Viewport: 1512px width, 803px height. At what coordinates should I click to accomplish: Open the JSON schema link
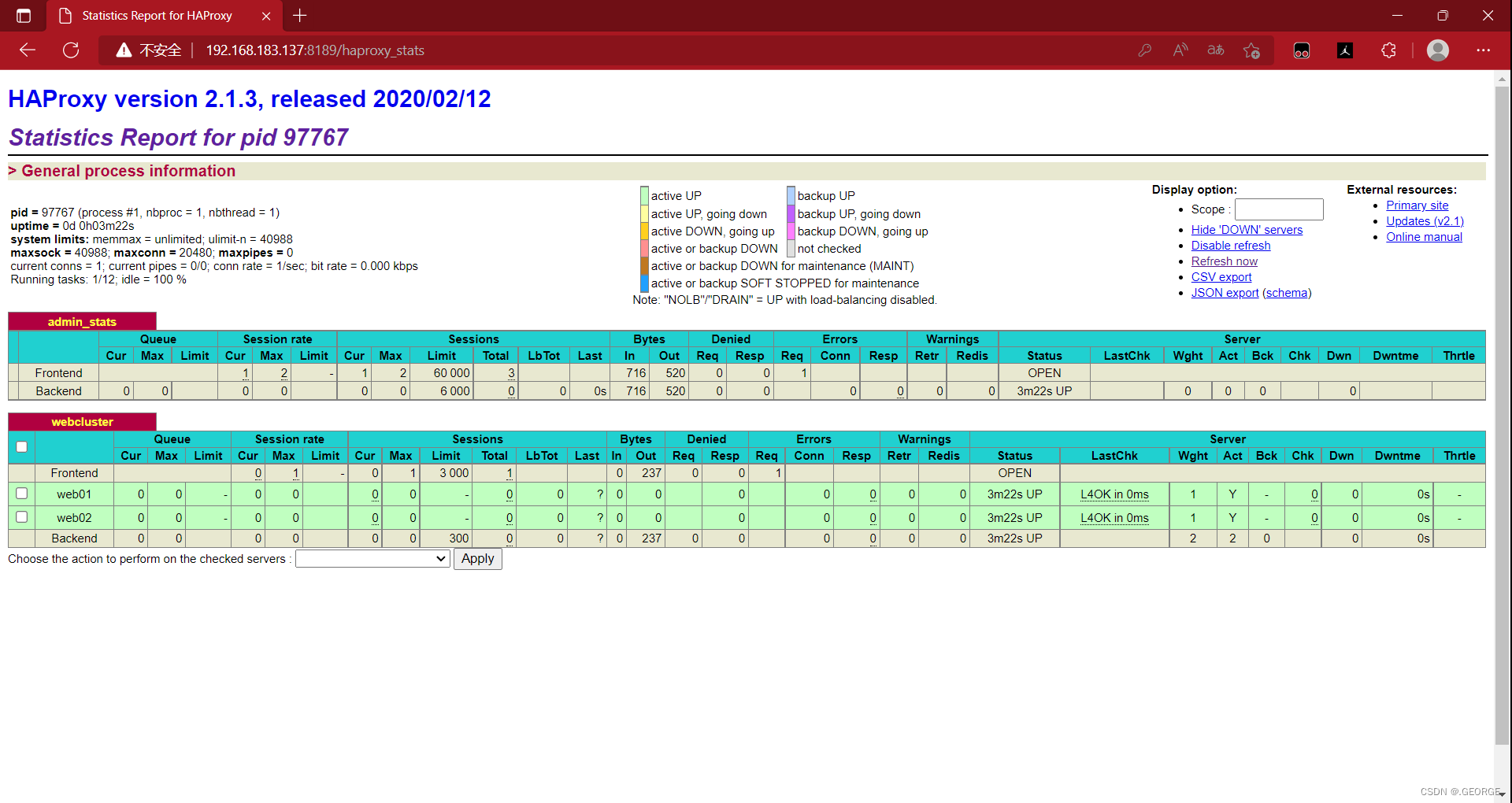click(x=1287, y=293)
